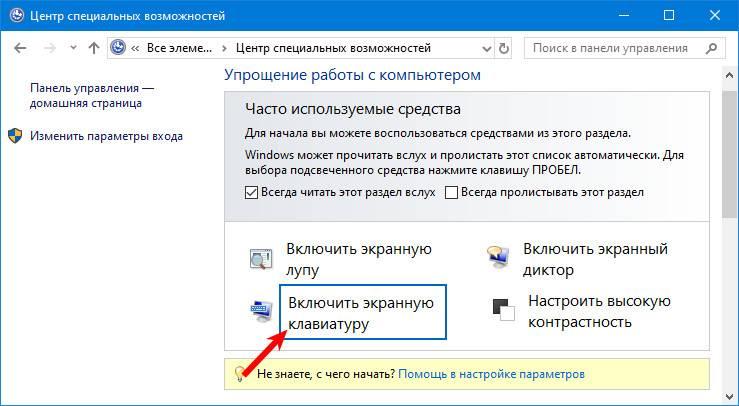The width and height of the screenshot is (739, 406).
Task: Refresh the control panel view
Action: [x=504, y=49]
